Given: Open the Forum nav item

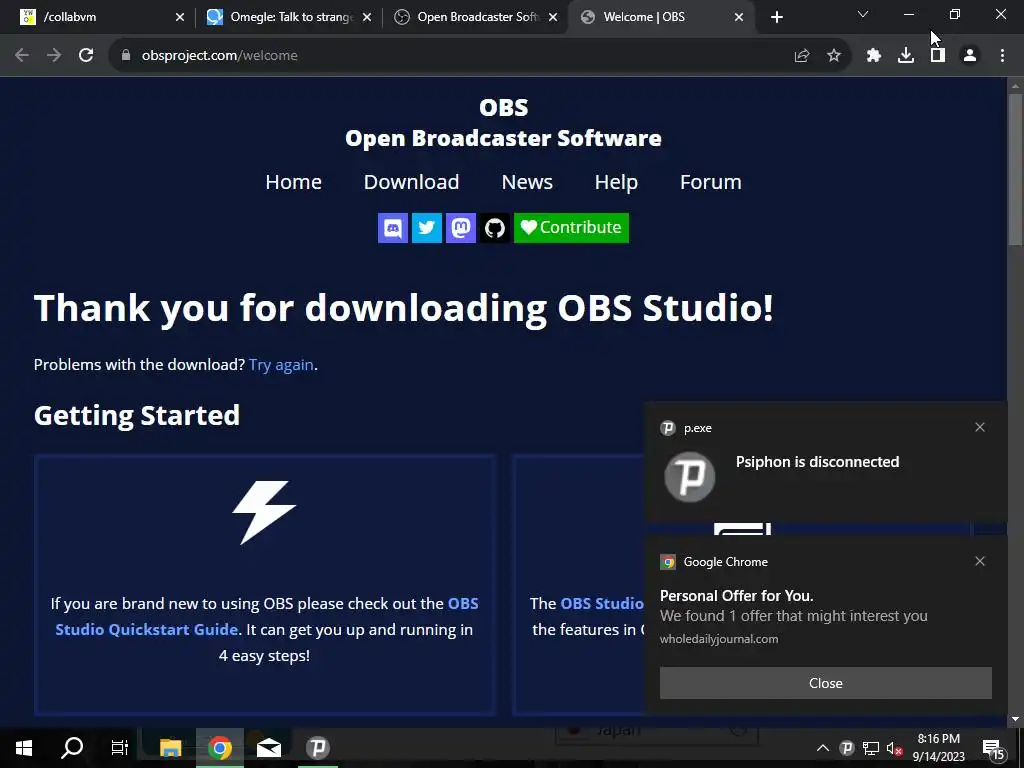Looking at the screenshot, I should 711,182.
